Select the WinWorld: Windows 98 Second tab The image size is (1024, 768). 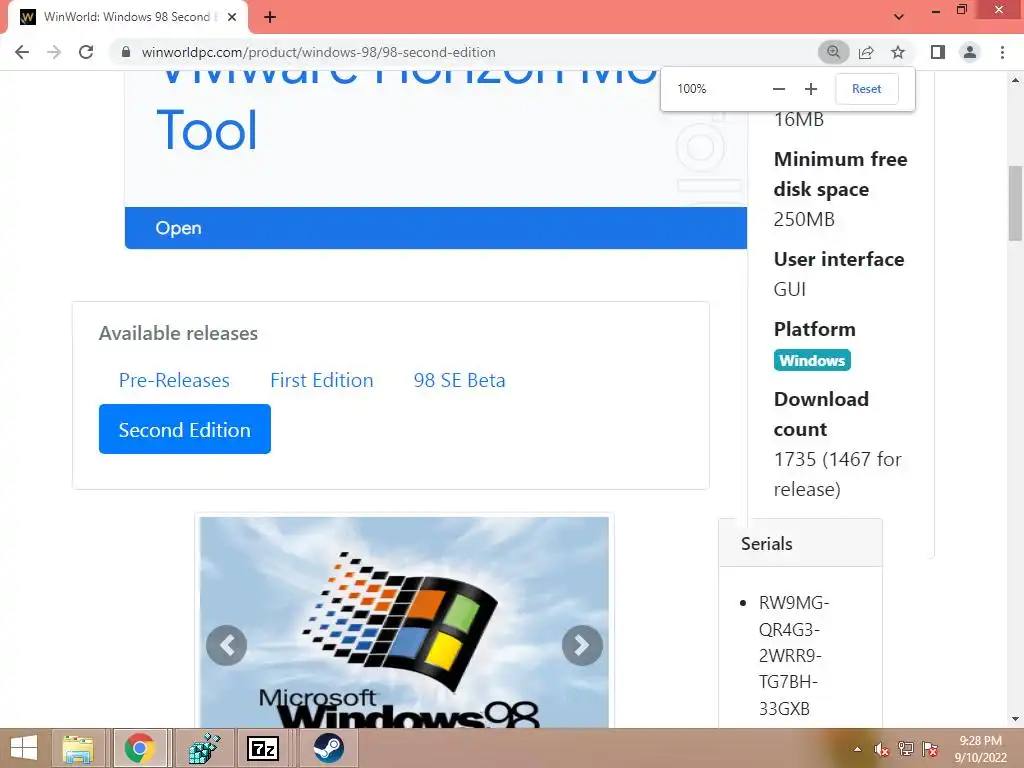(x=128, y=17)
